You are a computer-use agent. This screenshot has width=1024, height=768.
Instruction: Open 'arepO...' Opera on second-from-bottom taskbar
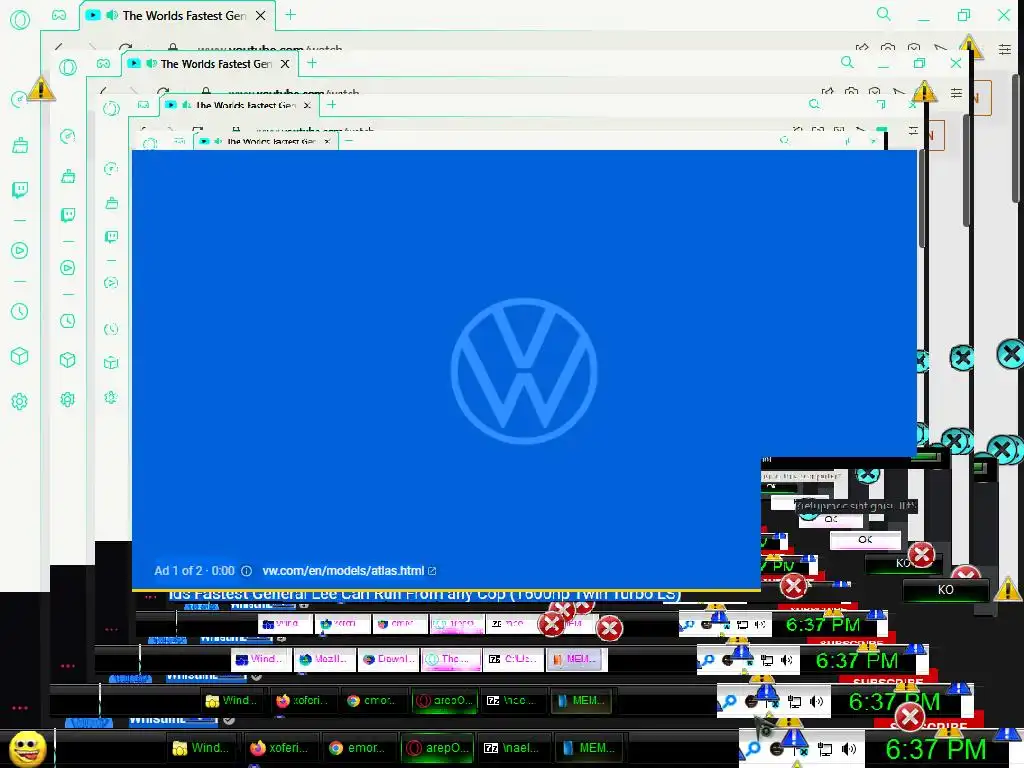click(445, 701)
